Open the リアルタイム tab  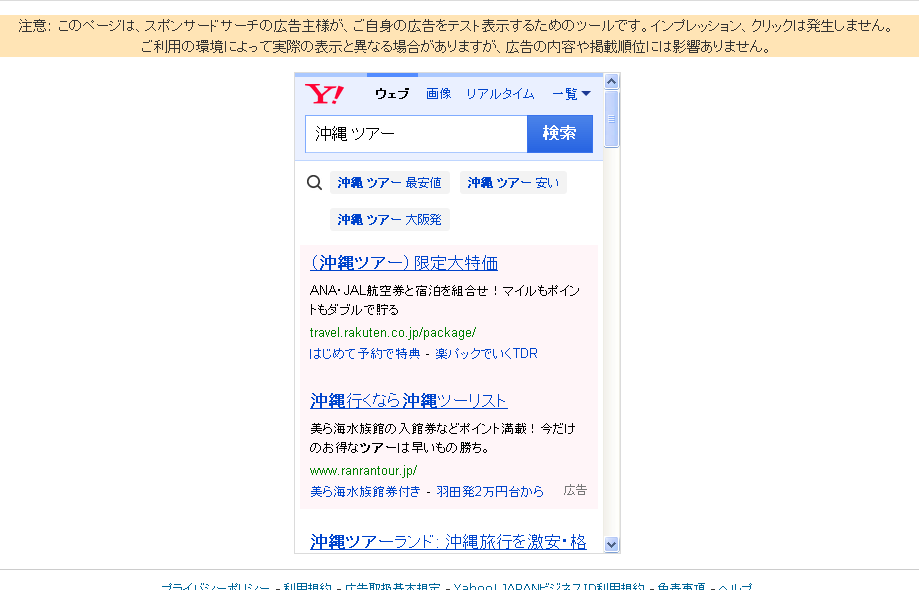tap(500, 94)
